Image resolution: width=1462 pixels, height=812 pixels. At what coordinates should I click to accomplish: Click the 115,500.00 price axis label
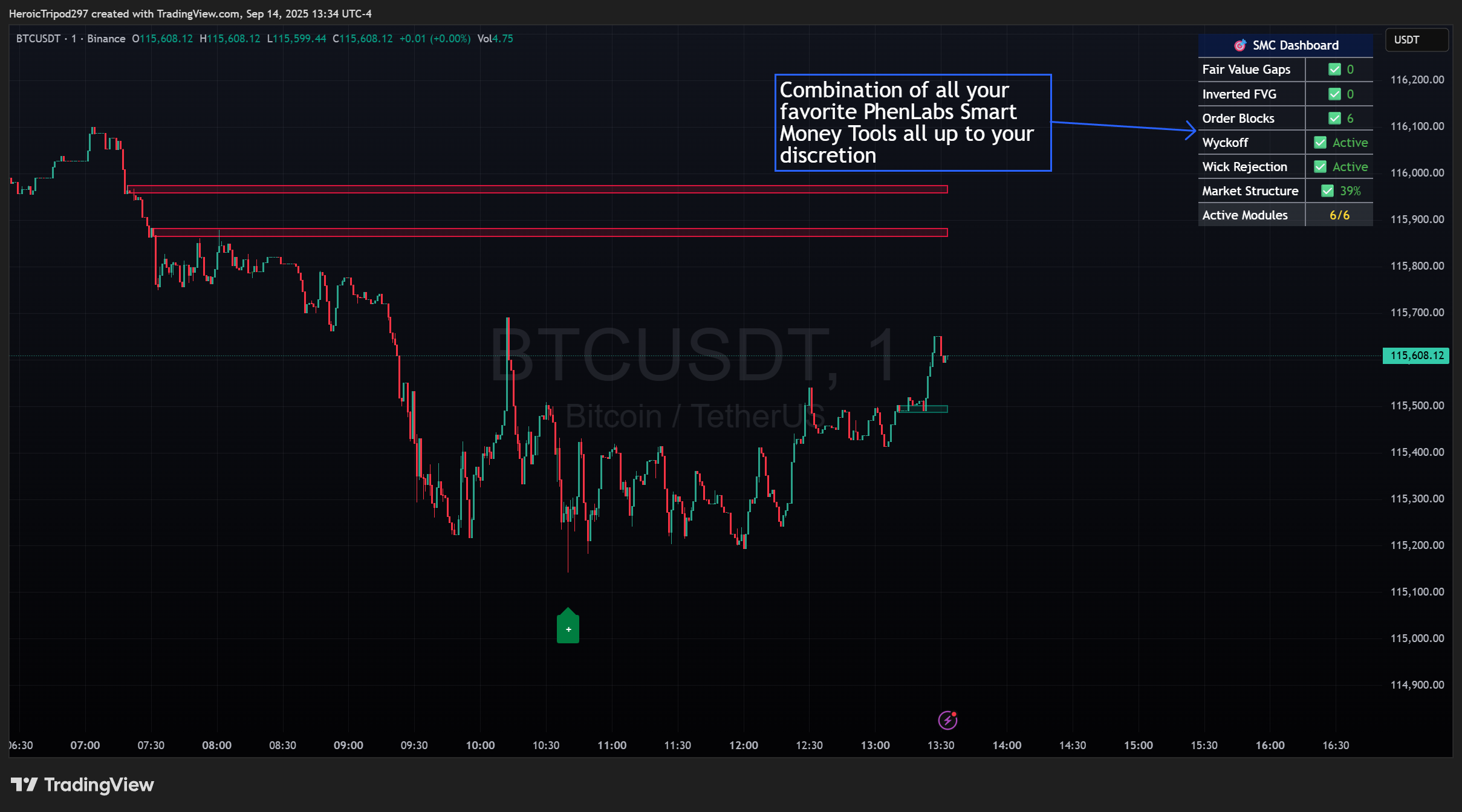coord(1417,406)
